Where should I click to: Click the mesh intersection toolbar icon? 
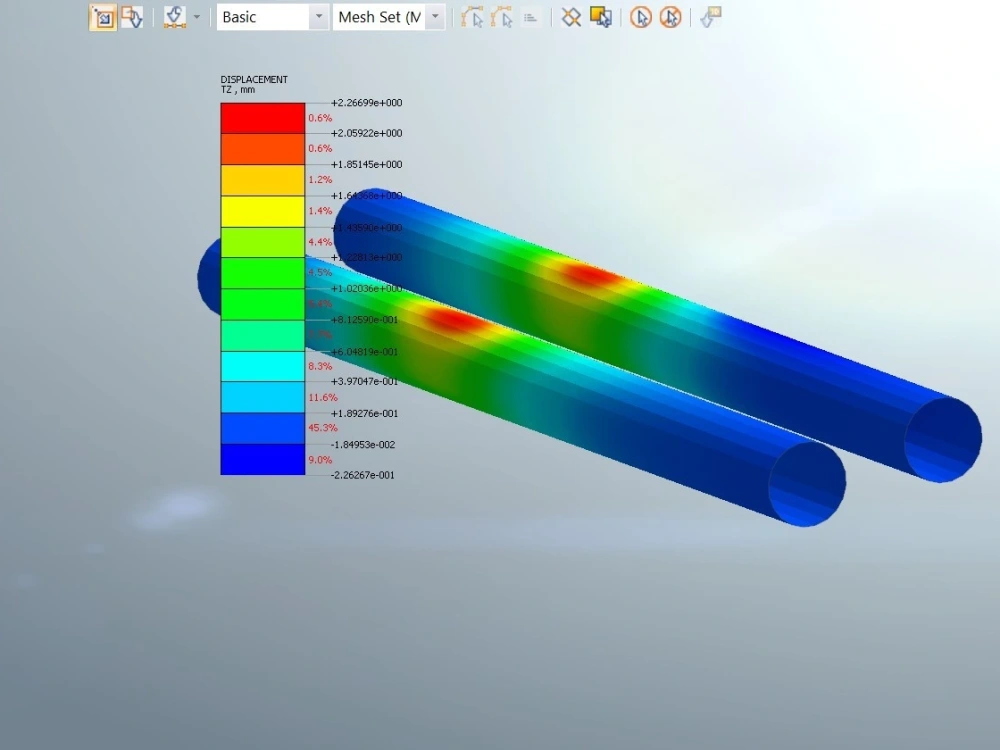click(x=571, y=17)
